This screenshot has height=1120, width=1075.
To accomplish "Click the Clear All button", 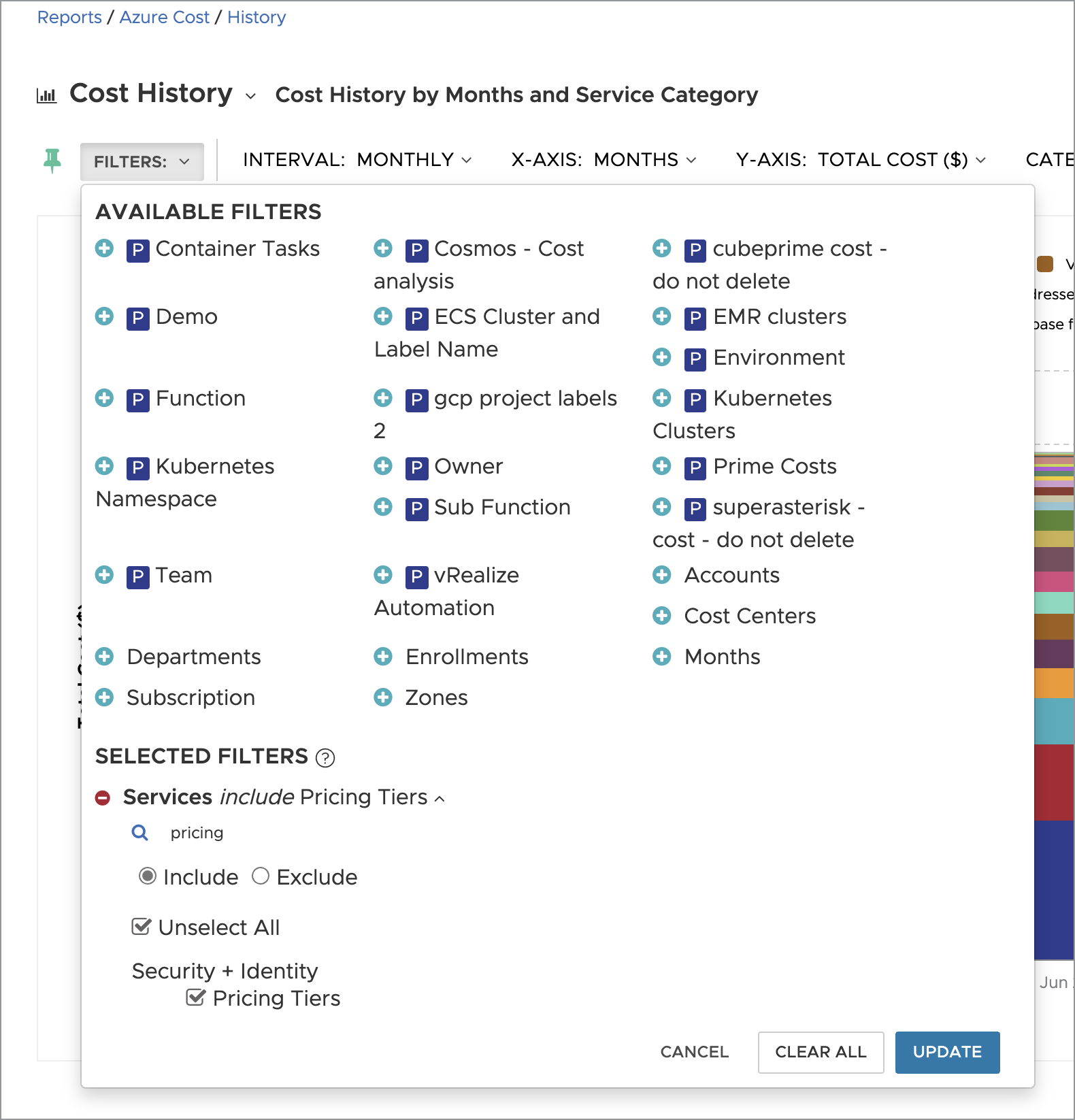I will pyautogui.click(x=821, y=1052).
